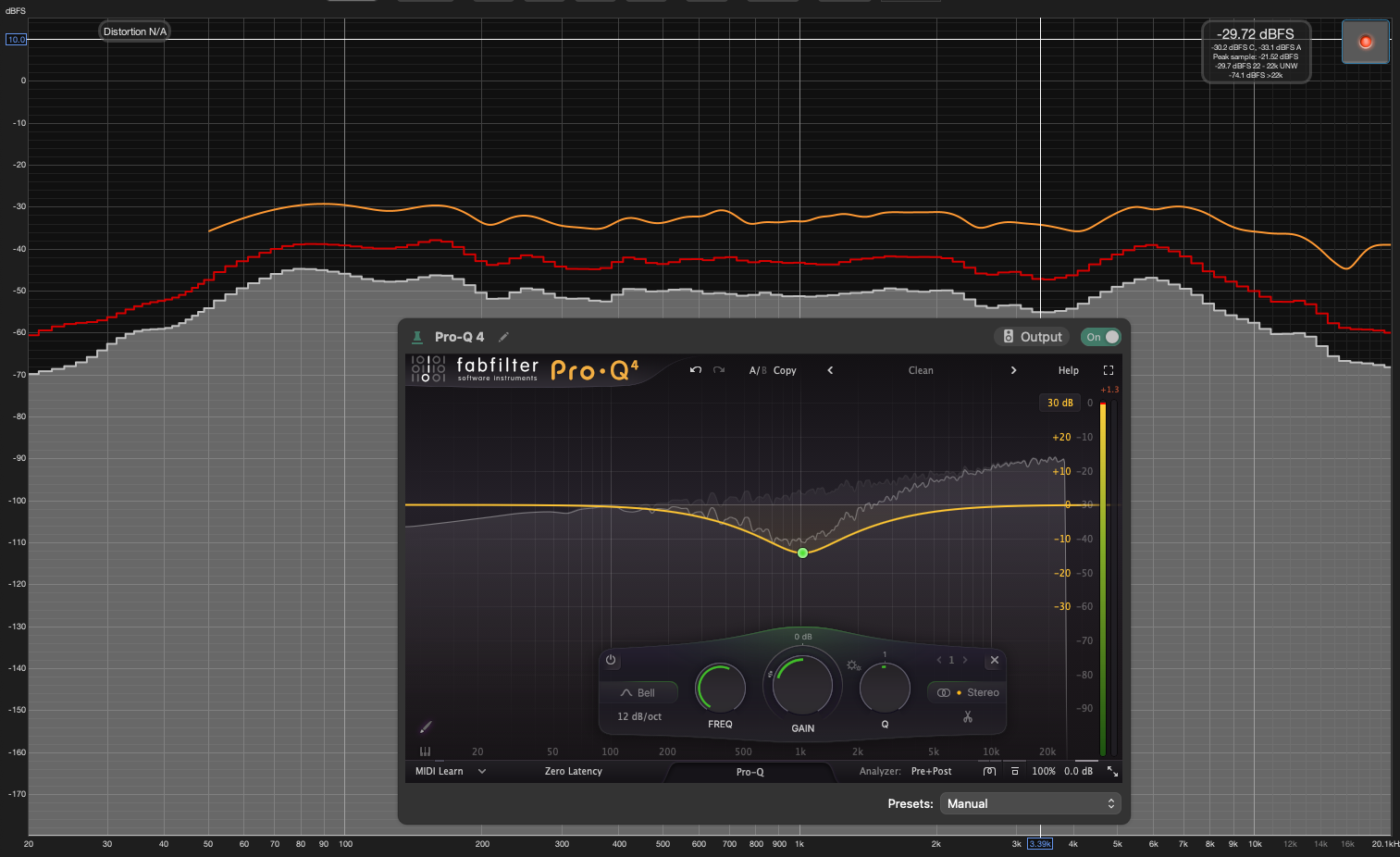Screen dimensions: 1400x857
Task: Click the 10.0 dBFS axis value box
Action: [17, 40]
